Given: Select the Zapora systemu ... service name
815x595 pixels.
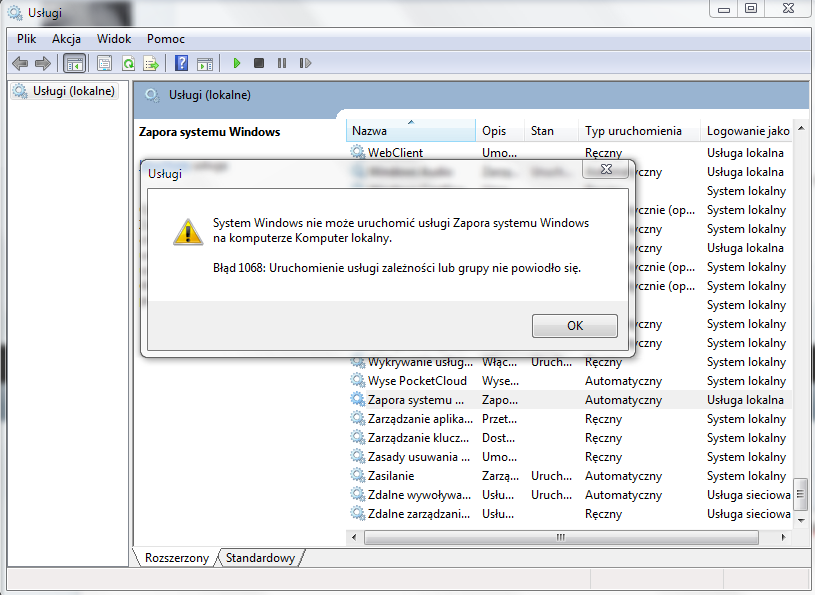Looking at the screenshot, I should pyautogui.click(x=416, y=400).
